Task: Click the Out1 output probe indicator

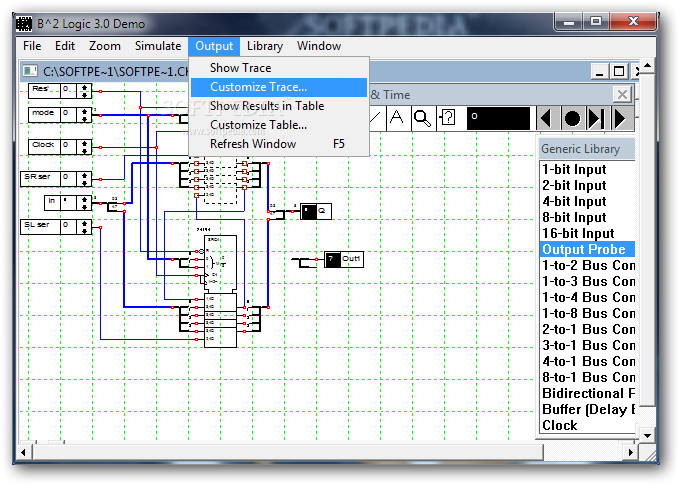Action: click(x=343, y=259)
